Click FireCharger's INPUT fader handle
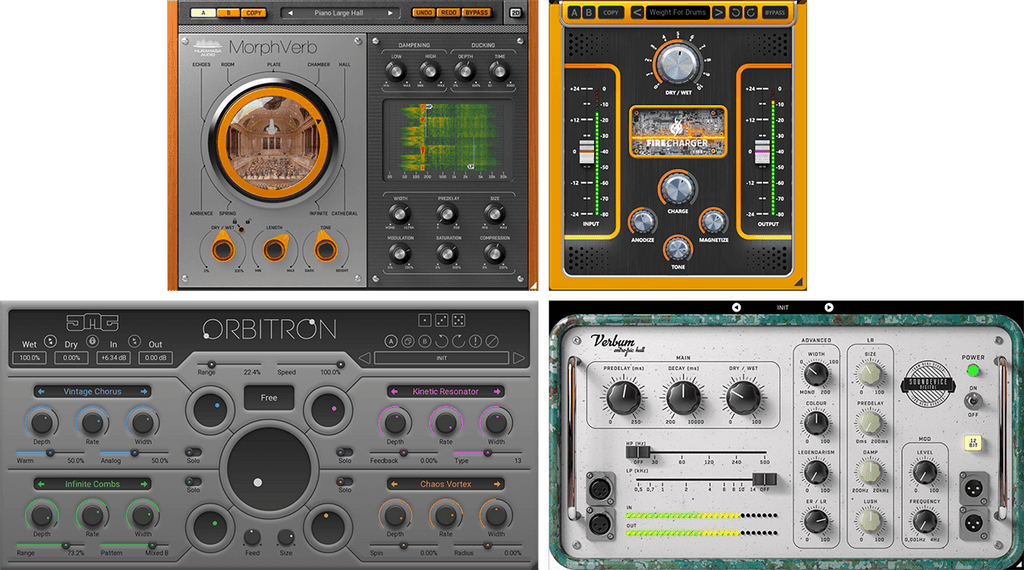The width and height of the screenshot is (1024, 570). [587, 152]
